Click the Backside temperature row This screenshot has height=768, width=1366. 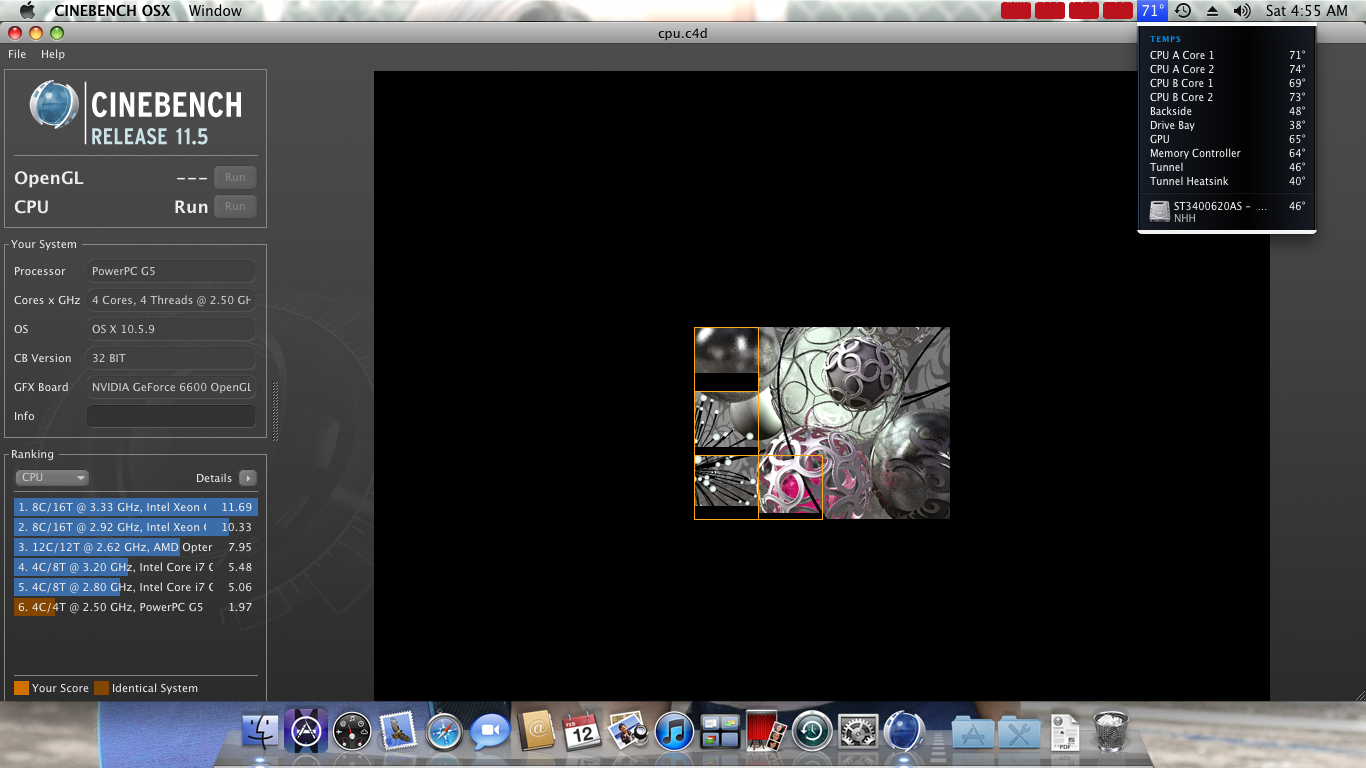(1227, 111)
